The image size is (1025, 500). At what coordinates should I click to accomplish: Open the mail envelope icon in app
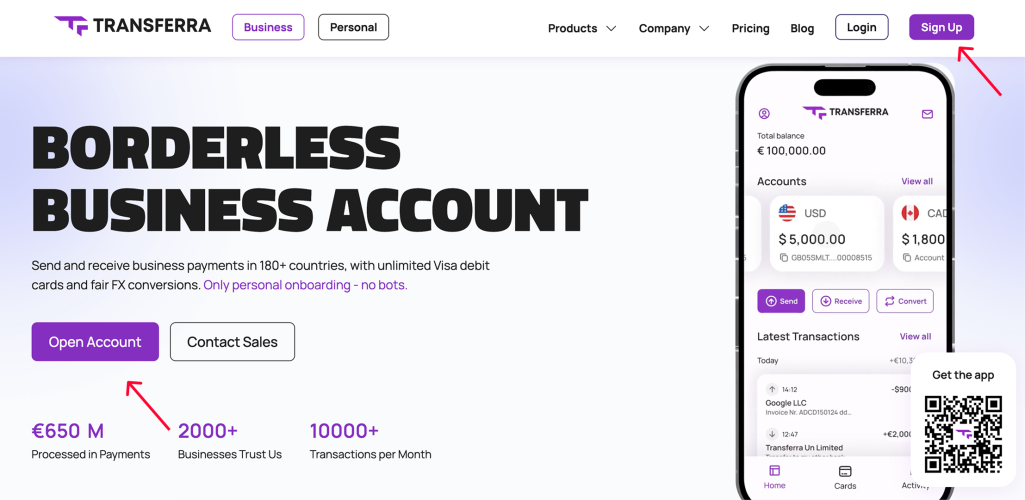(x=927, y=114)
